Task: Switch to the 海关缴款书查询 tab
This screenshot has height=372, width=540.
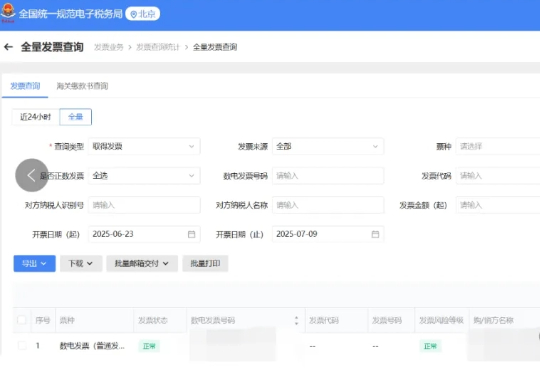Action: click(x=82, y=86)
